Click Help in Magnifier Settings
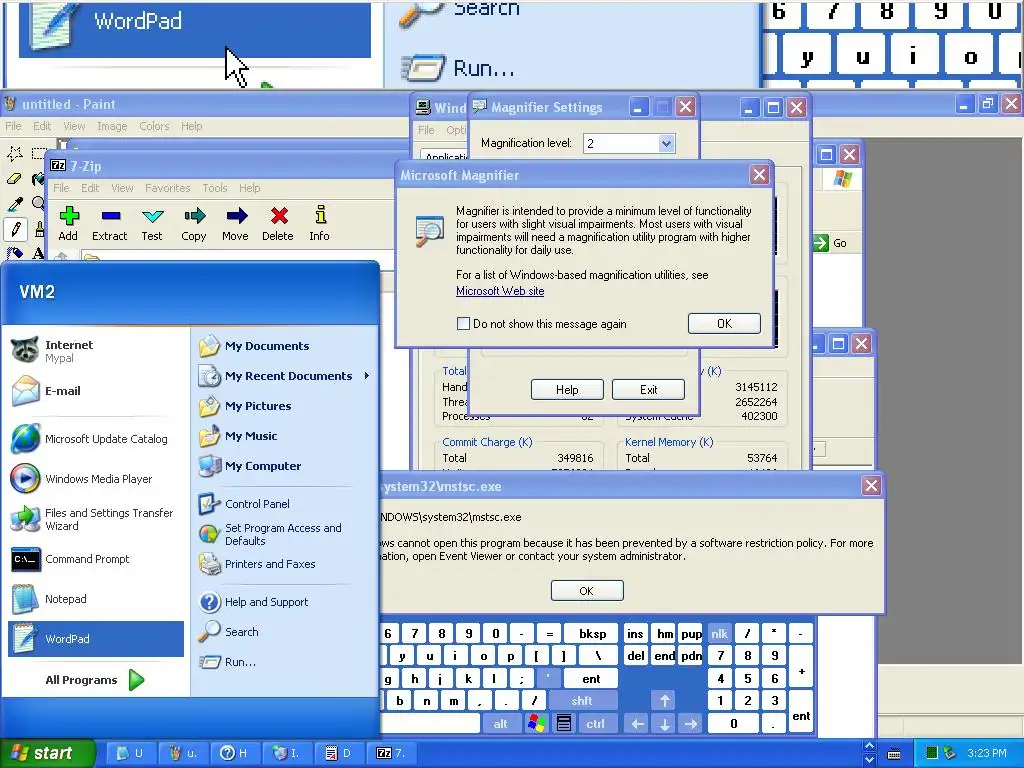Screen dimensions: 1024x768 pos(567,390)
